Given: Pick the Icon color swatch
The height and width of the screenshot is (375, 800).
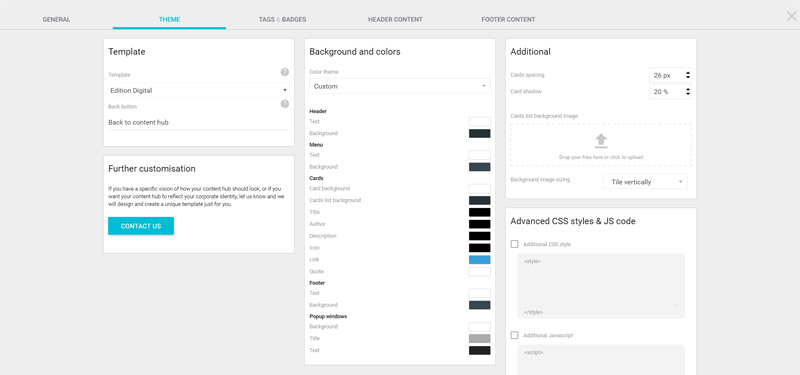Looking at the screenshot, I should [x=480, y=248].
